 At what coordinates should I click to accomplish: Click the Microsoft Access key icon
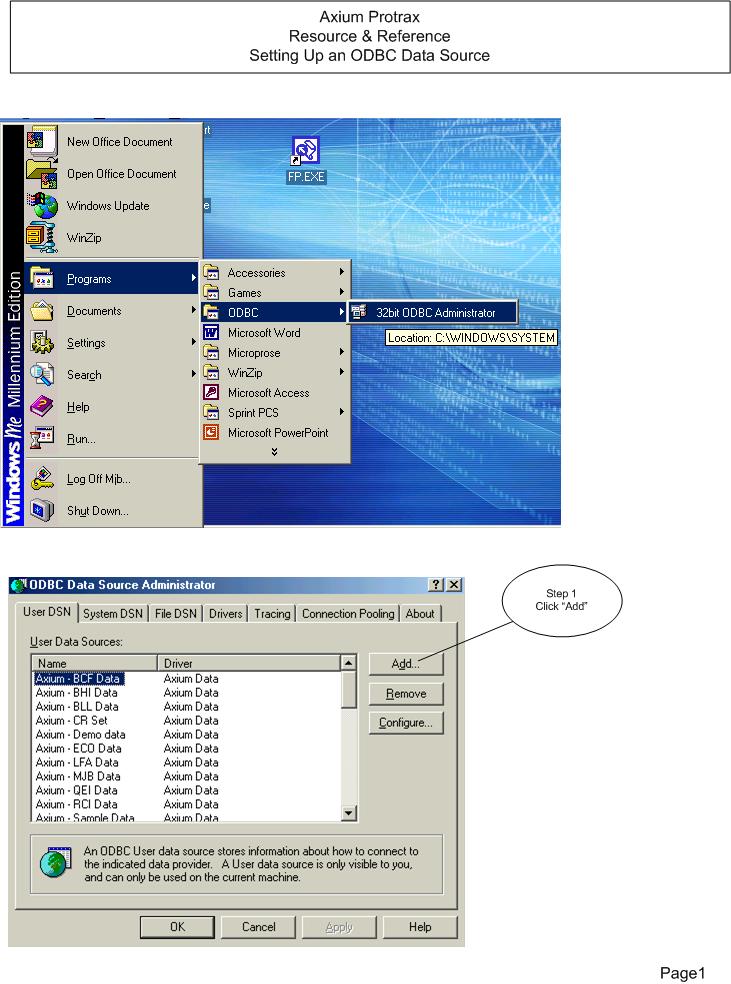click(x=211, y=393)
